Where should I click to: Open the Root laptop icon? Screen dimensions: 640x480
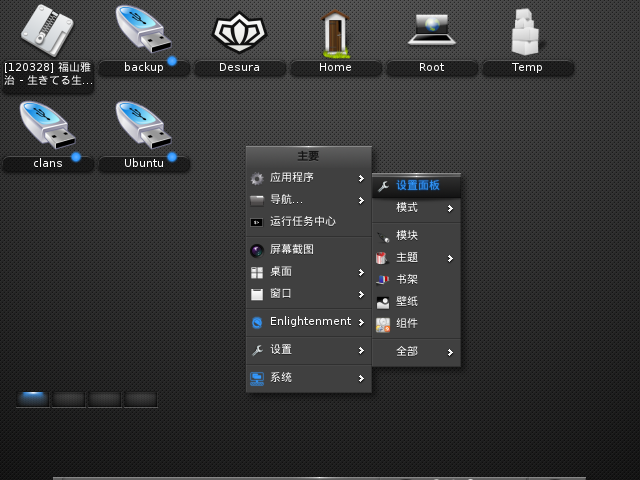[x=431, y=29]
